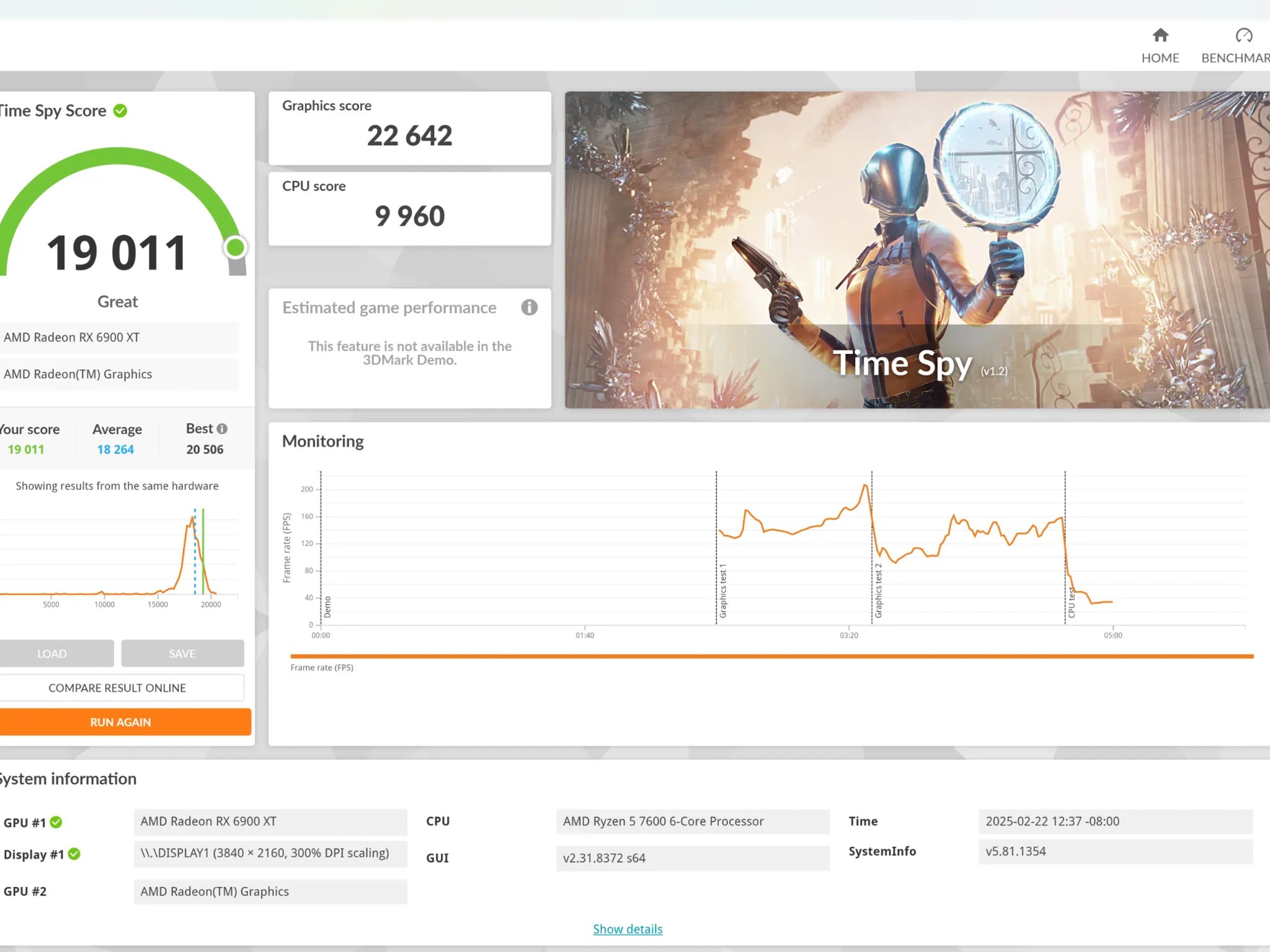Click the Time Spy hero image
Image resolution: width=1270 pixels, height=952 pixels.
(x=917, y=249)
